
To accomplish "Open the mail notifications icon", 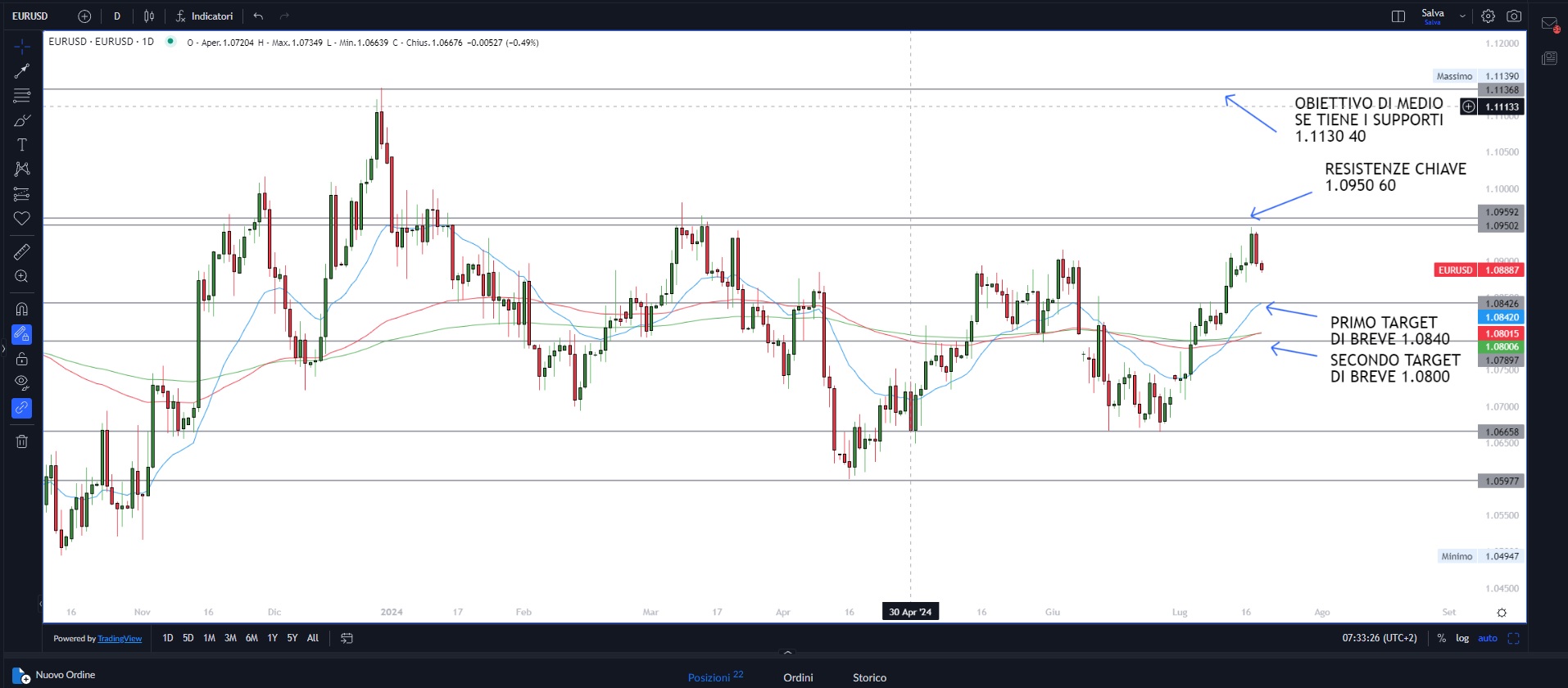I will (1549, 25).
